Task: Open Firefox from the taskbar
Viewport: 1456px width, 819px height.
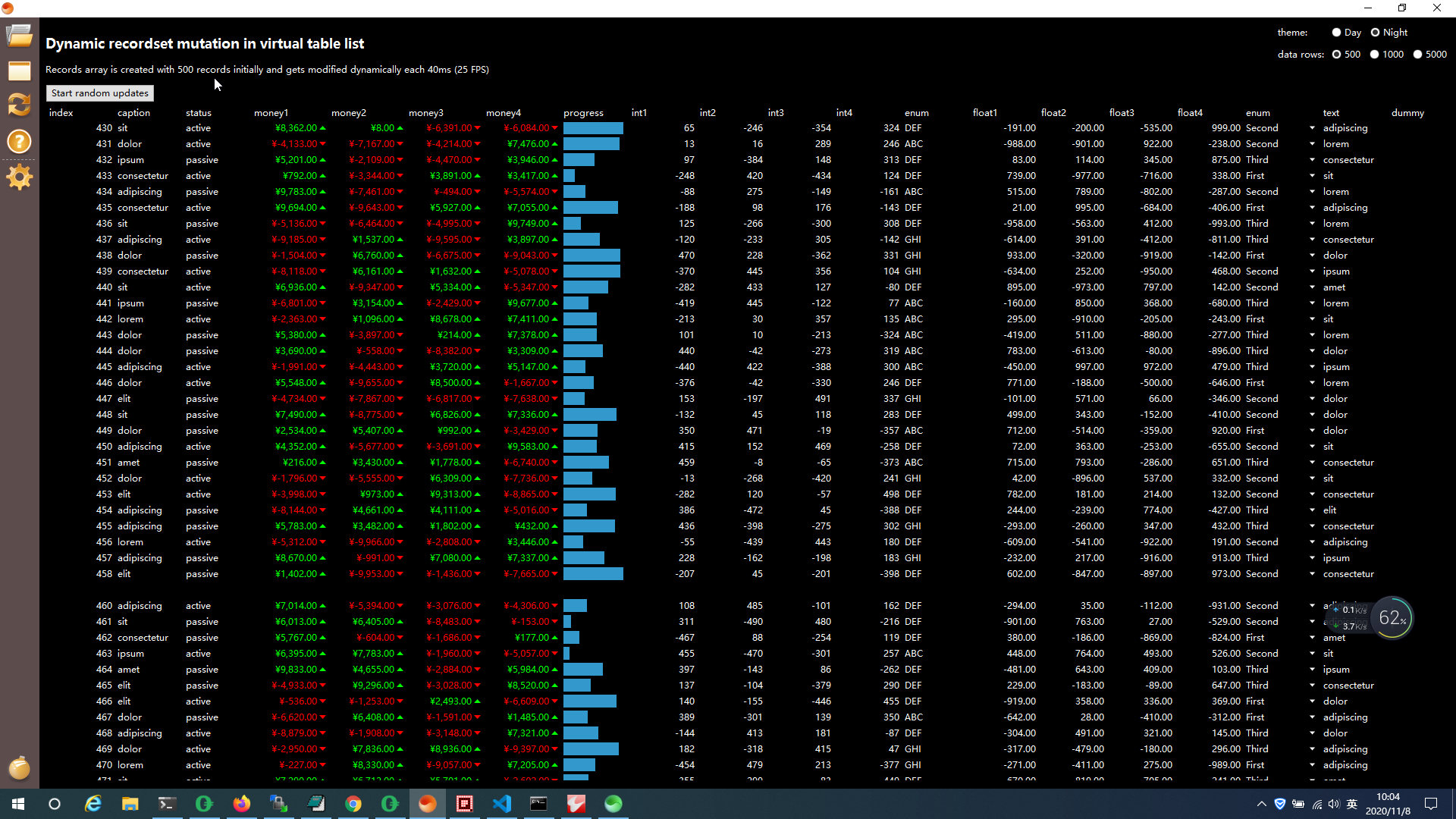Action: point(242,804)
